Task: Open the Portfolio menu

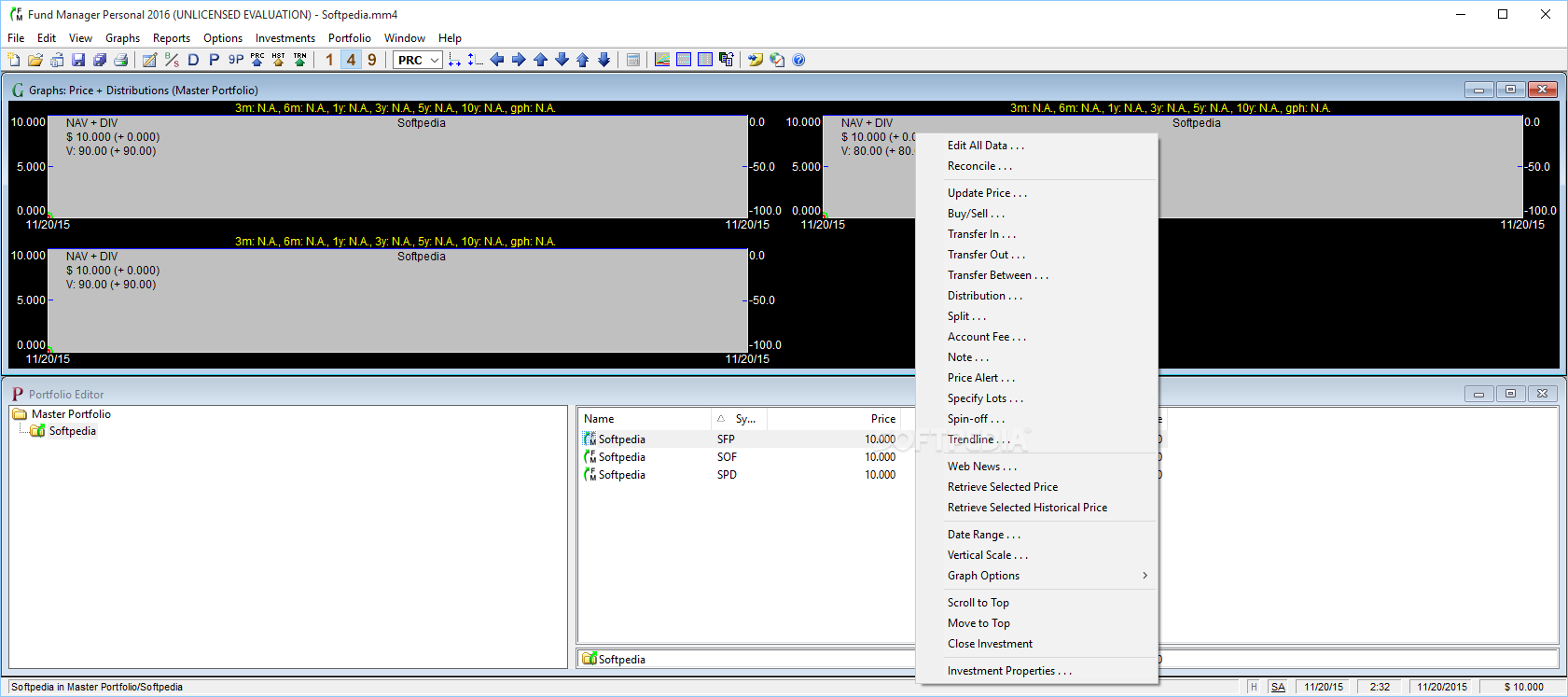Action: click(x=350, y=38)
